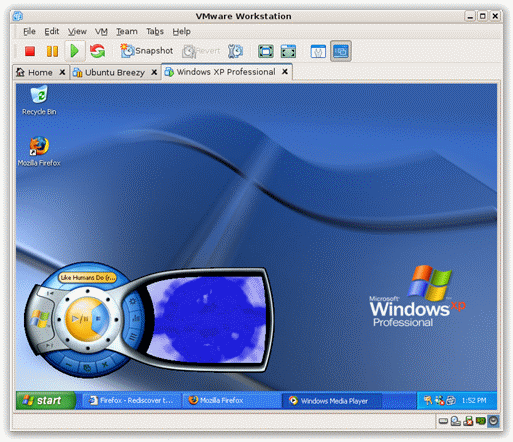Image resolution: width=513 pixels, height=442 pixels.
Task: Open media player visualization settings sun icon
Action: [133, 301]
